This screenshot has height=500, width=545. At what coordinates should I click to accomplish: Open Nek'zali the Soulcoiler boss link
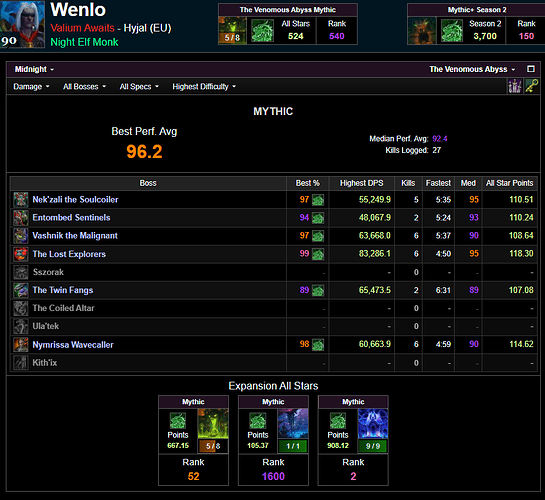75,199
